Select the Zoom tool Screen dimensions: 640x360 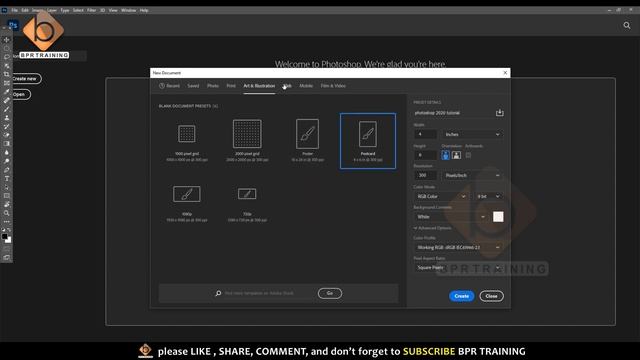coord(7,213)
